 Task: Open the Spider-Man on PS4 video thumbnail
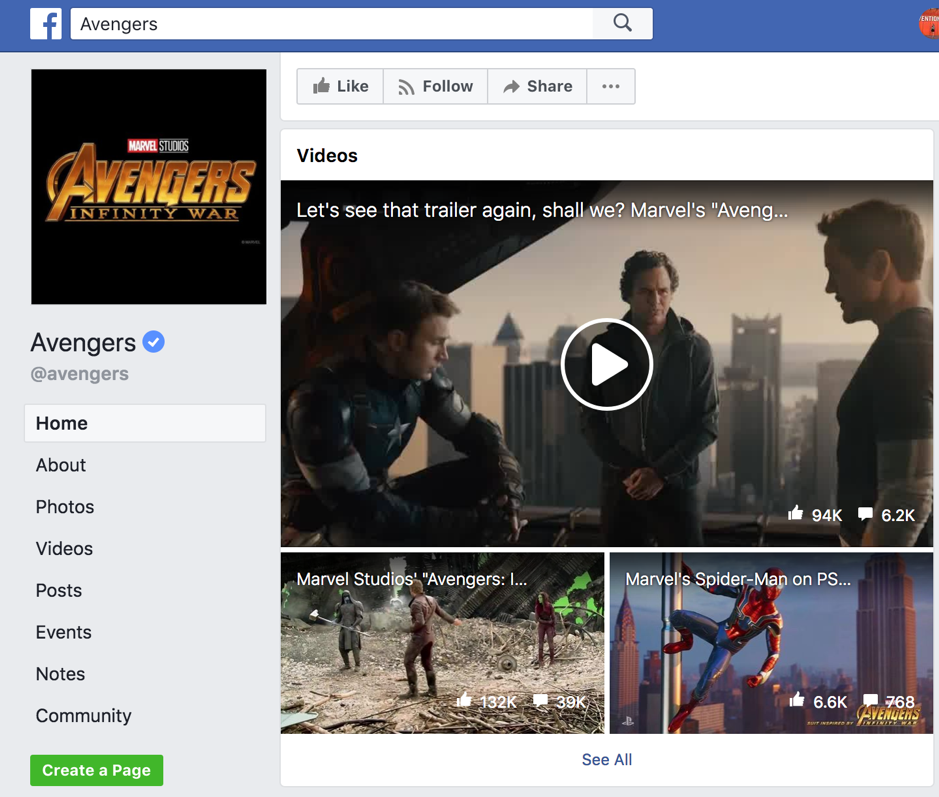[x=770, y=640]
